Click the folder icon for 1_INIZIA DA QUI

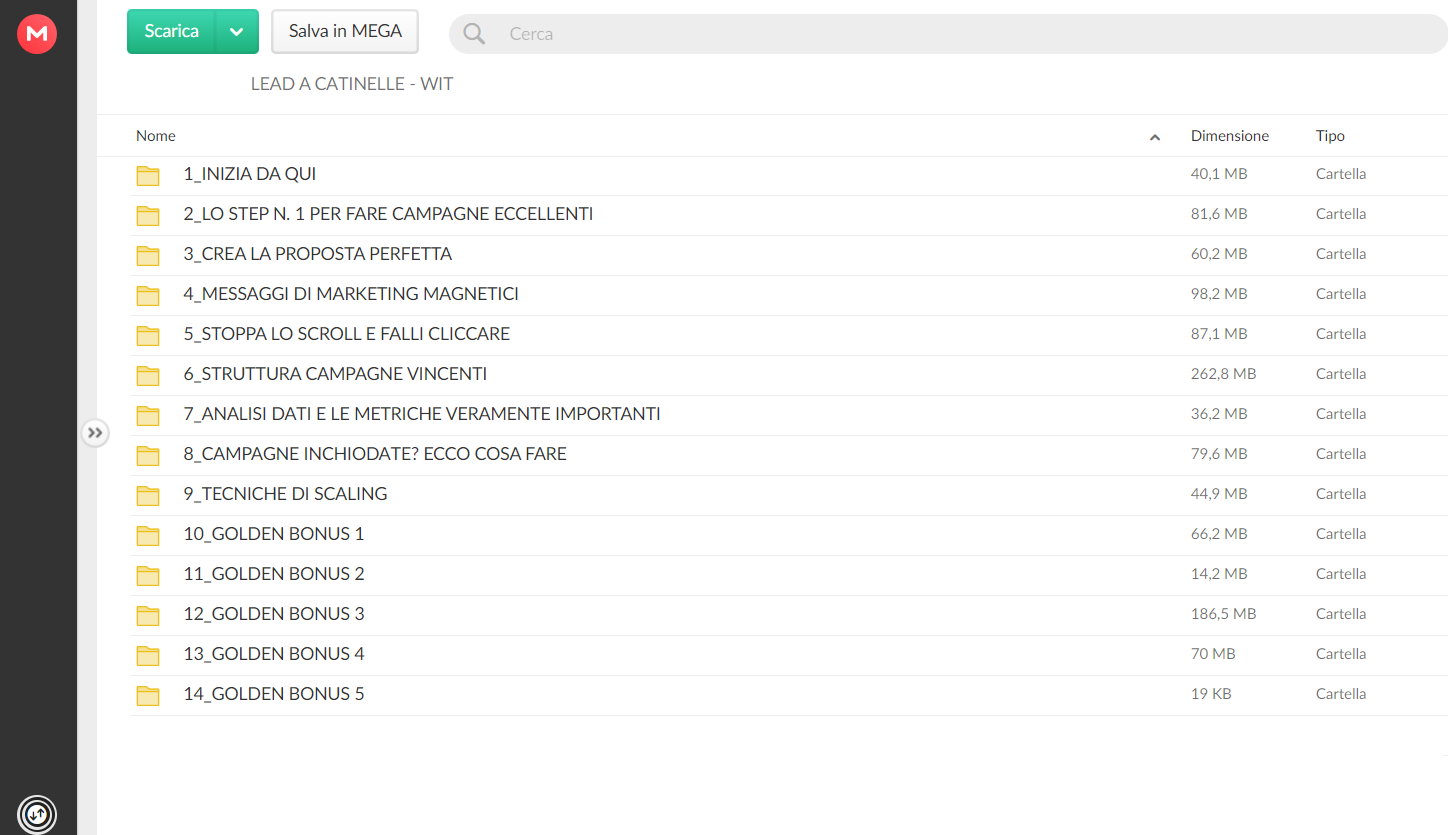[148, 176]
